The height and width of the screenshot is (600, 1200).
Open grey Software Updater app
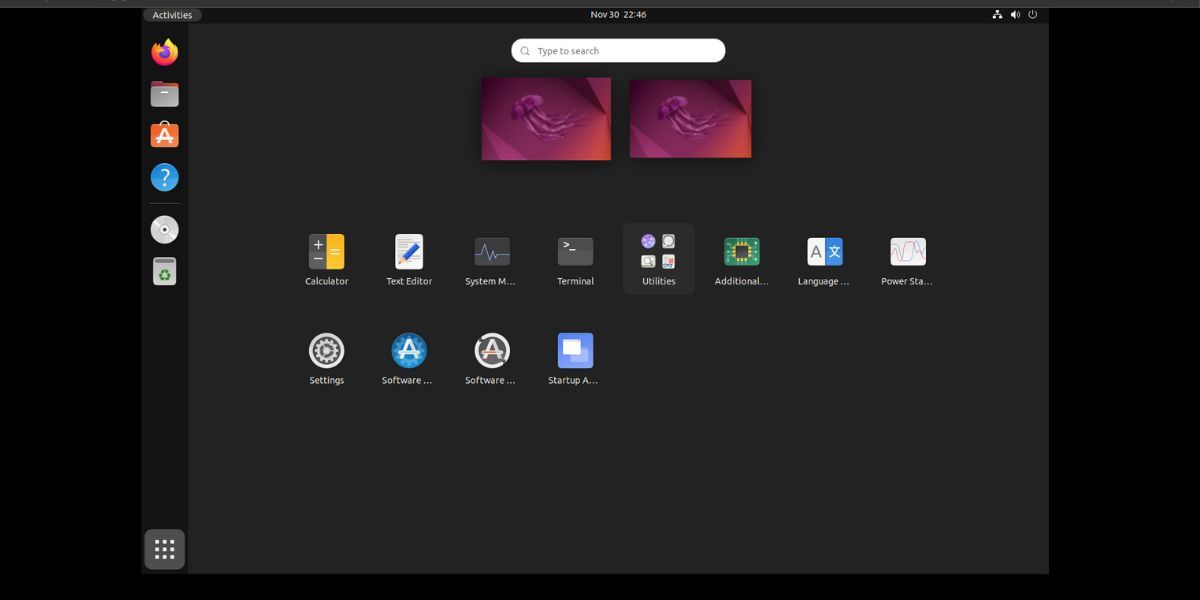point(492,351)
